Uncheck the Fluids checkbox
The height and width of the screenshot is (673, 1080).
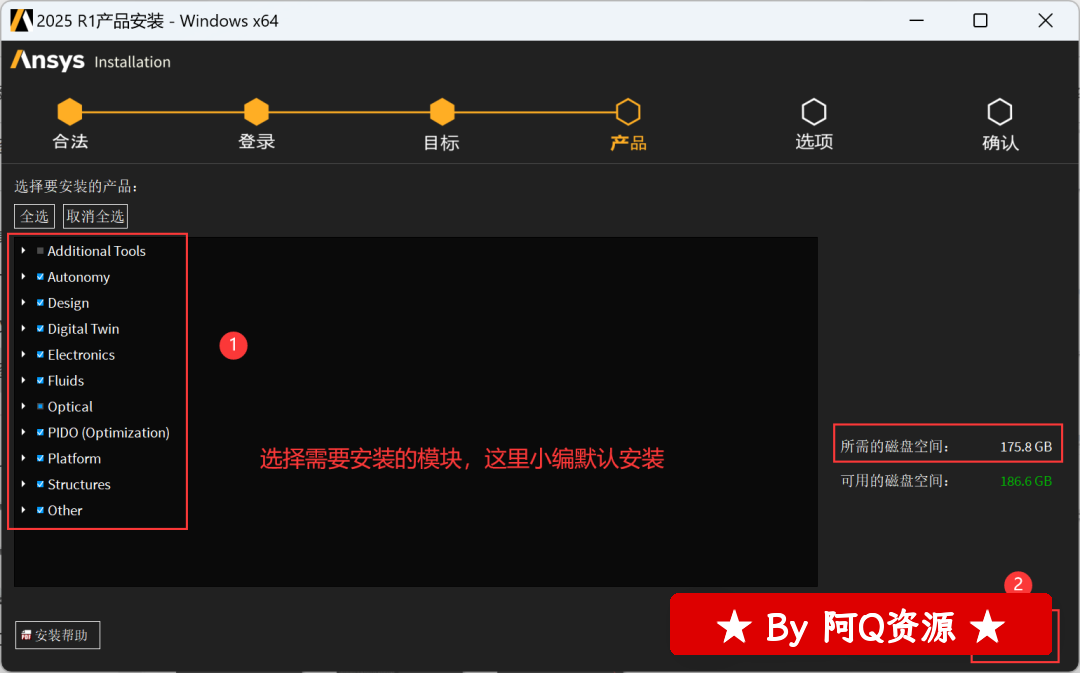click(x=40, y=380)
